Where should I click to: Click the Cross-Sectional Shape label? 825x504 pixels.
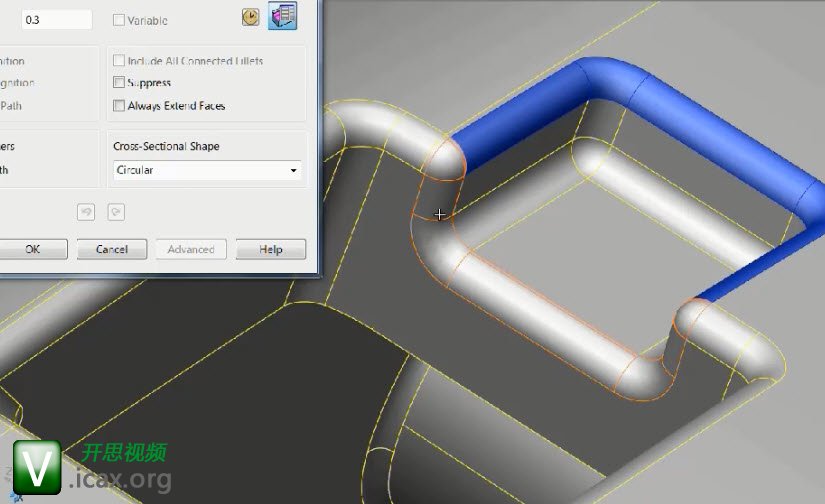click(166, 146)
